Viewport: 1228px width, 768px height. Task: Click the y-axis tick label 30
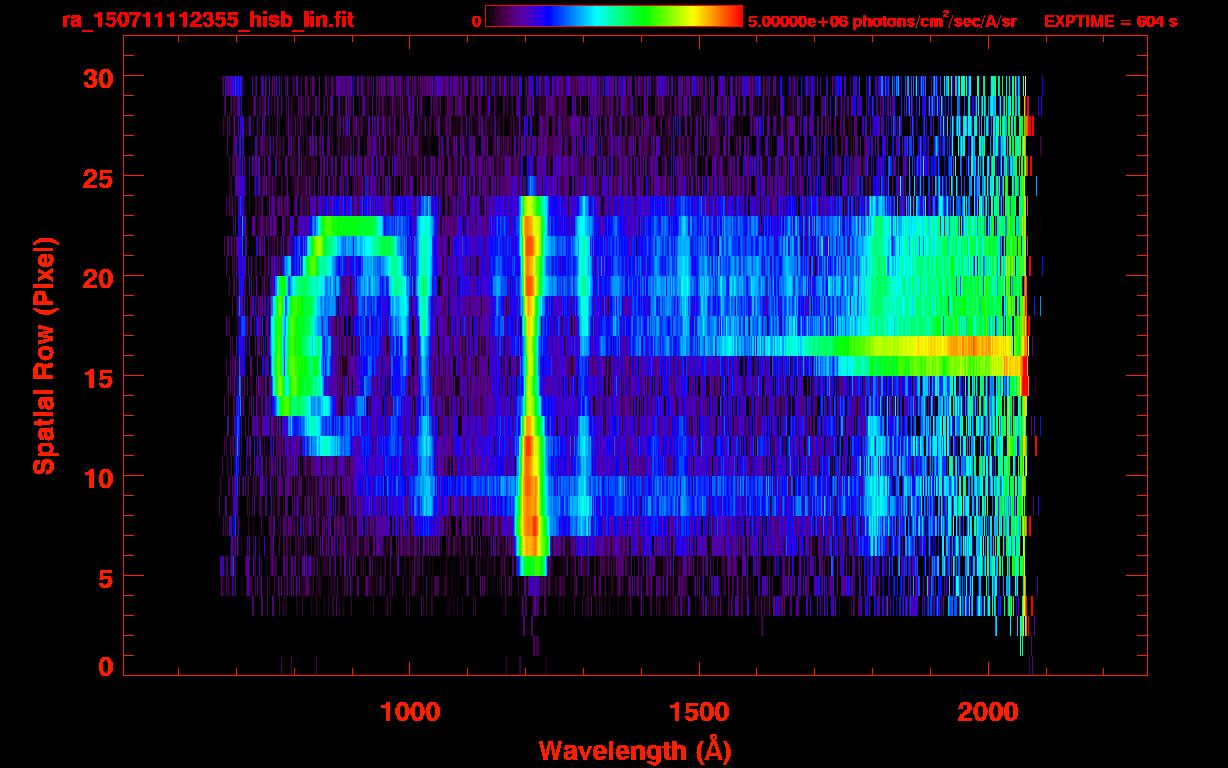click(98, 77)
